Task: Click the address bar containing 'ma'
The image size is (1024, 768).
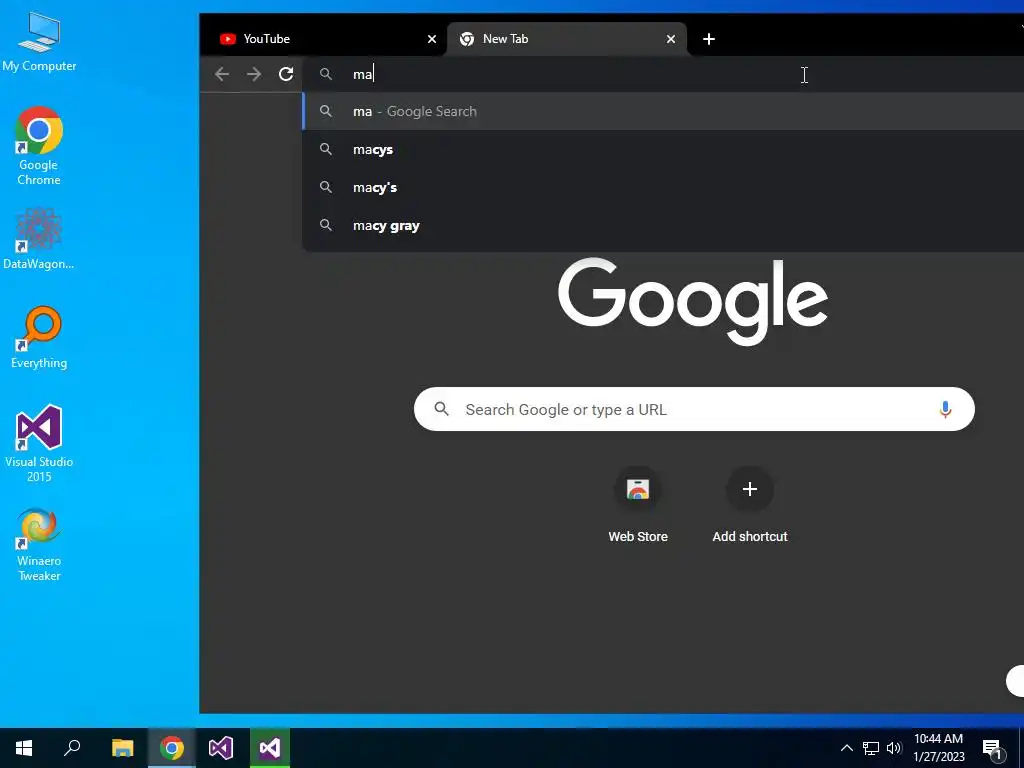Action: point(663,74)
